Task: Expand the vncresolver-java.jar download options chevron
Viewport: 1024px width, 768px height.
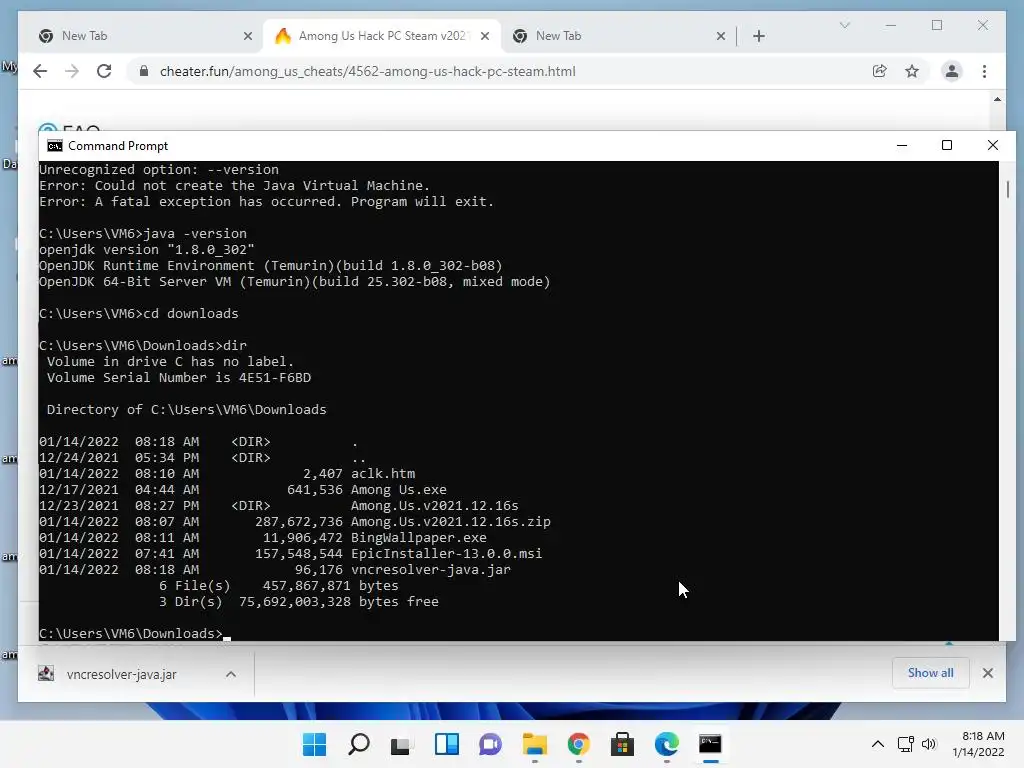Action: pos(231,674)
